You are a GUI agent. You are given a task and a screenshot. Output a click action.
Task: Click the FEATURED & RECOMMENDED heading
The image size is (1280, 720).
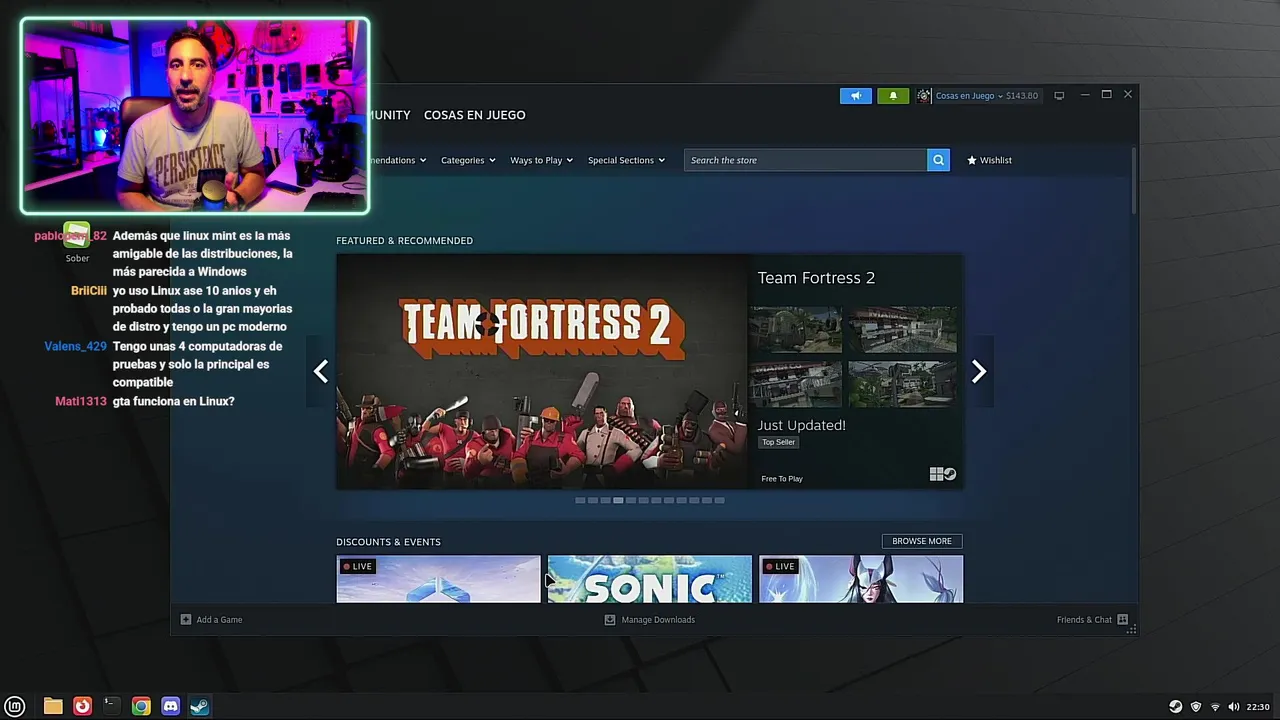coord(404,241)
